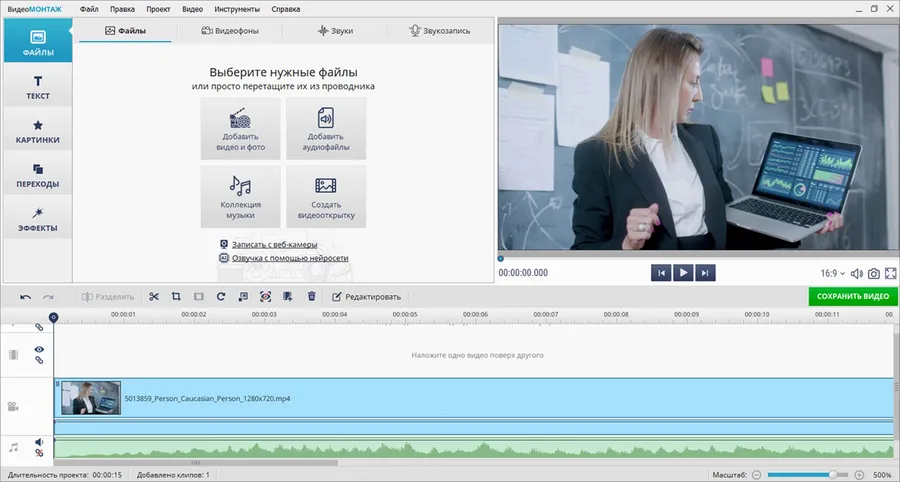Mute the audio track speaker

39,442
